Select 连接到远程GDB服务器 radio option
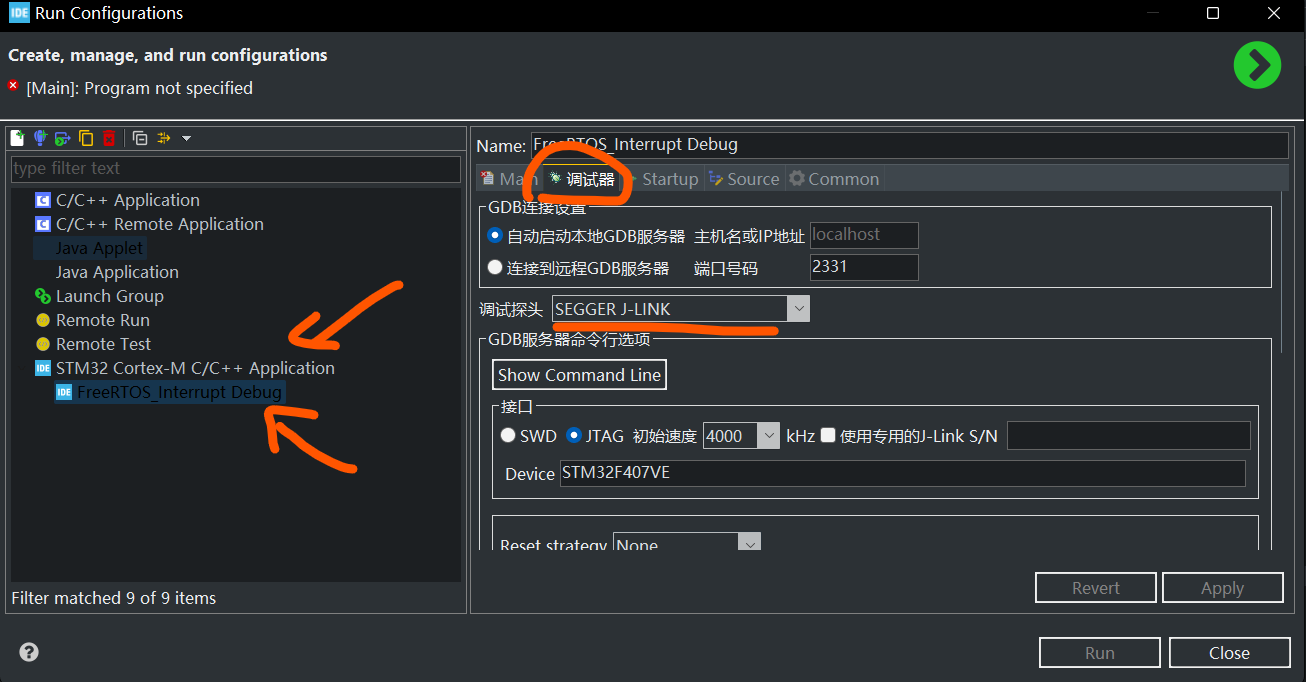 click(x=495, y=268)
